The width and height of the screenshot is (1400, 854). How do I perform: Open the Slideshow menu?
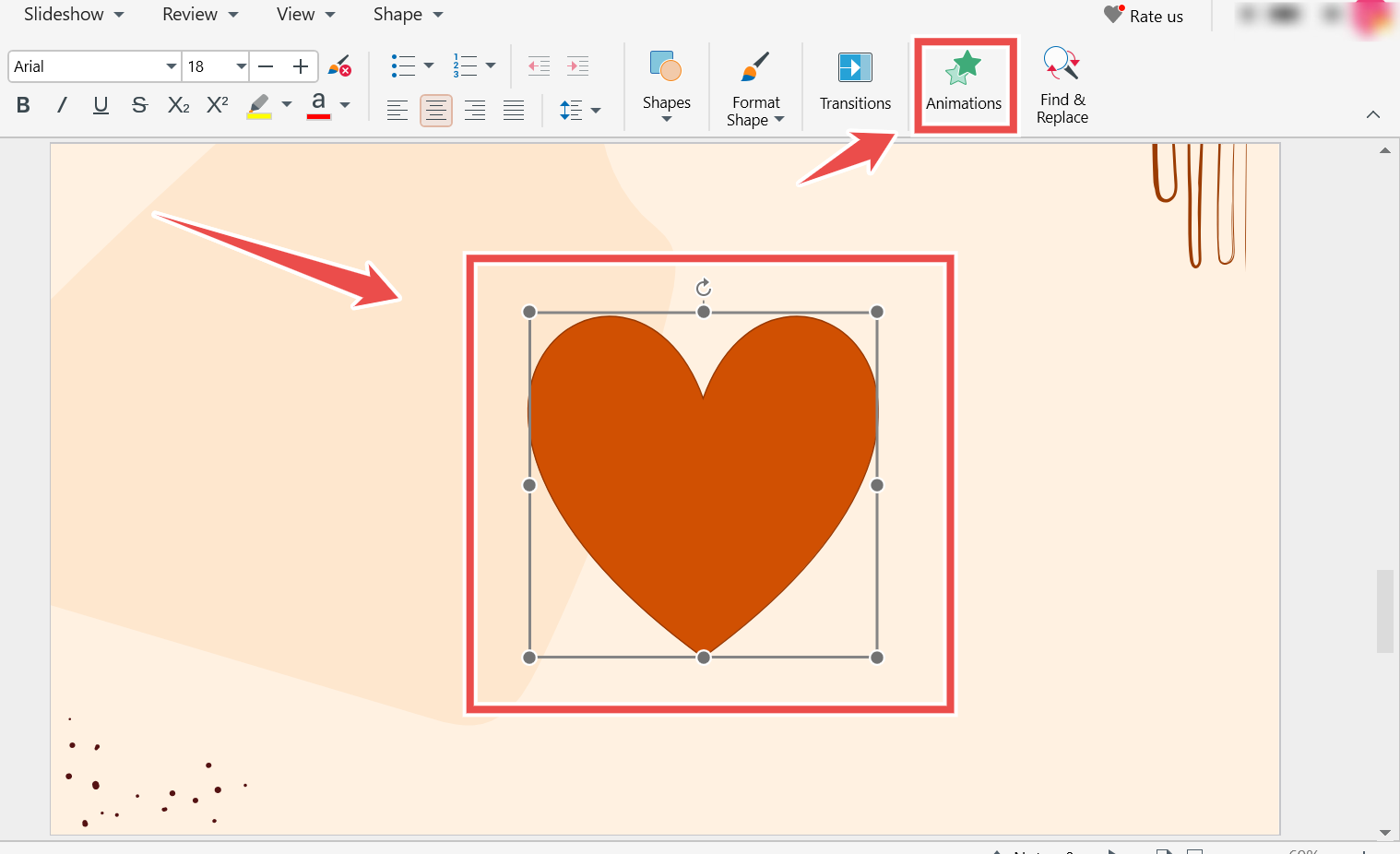tap(74, 15)
